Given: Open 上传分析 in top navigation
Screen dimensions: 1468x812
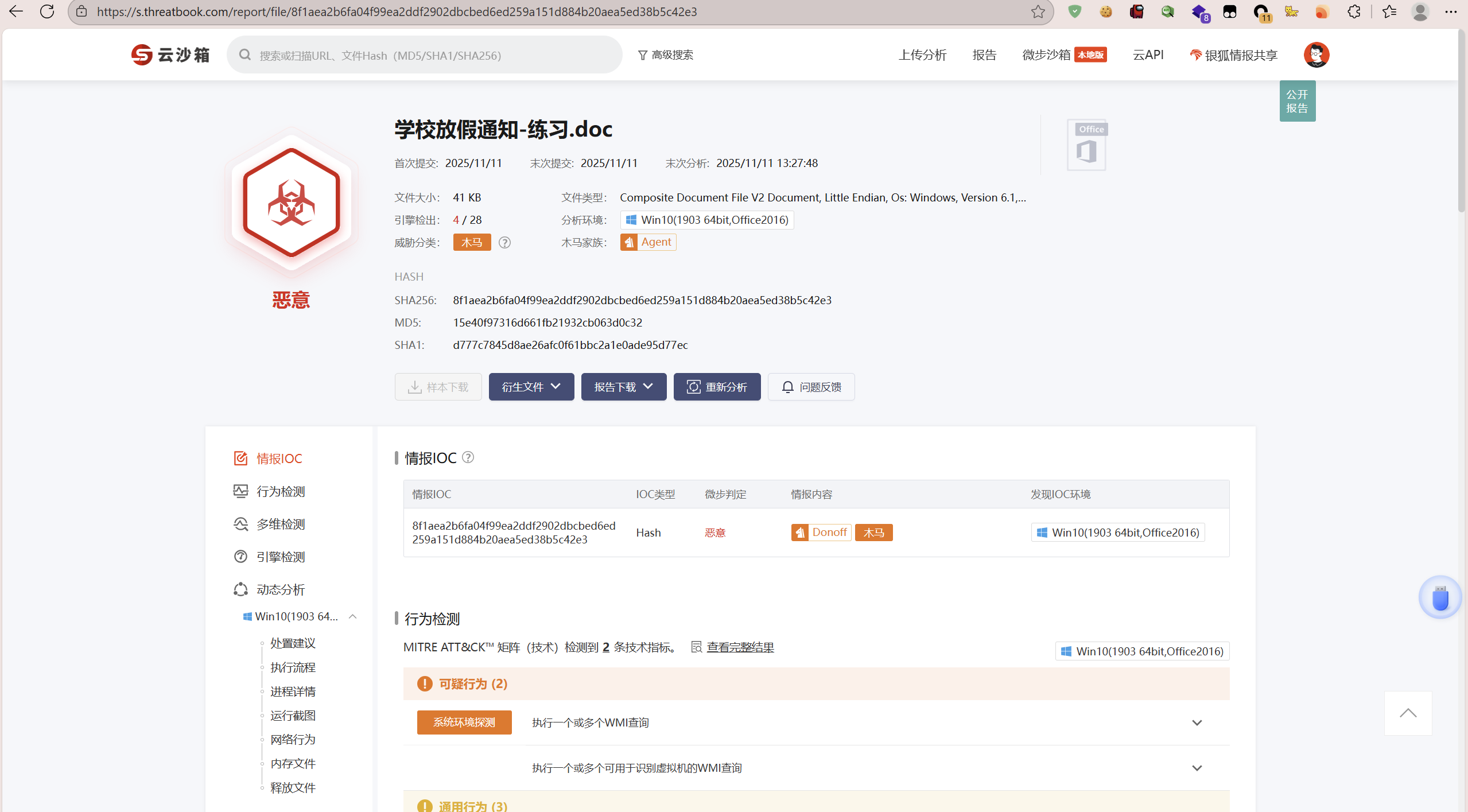Looking at the screenshot, I should pyautogui.click(x=922, y=55).
